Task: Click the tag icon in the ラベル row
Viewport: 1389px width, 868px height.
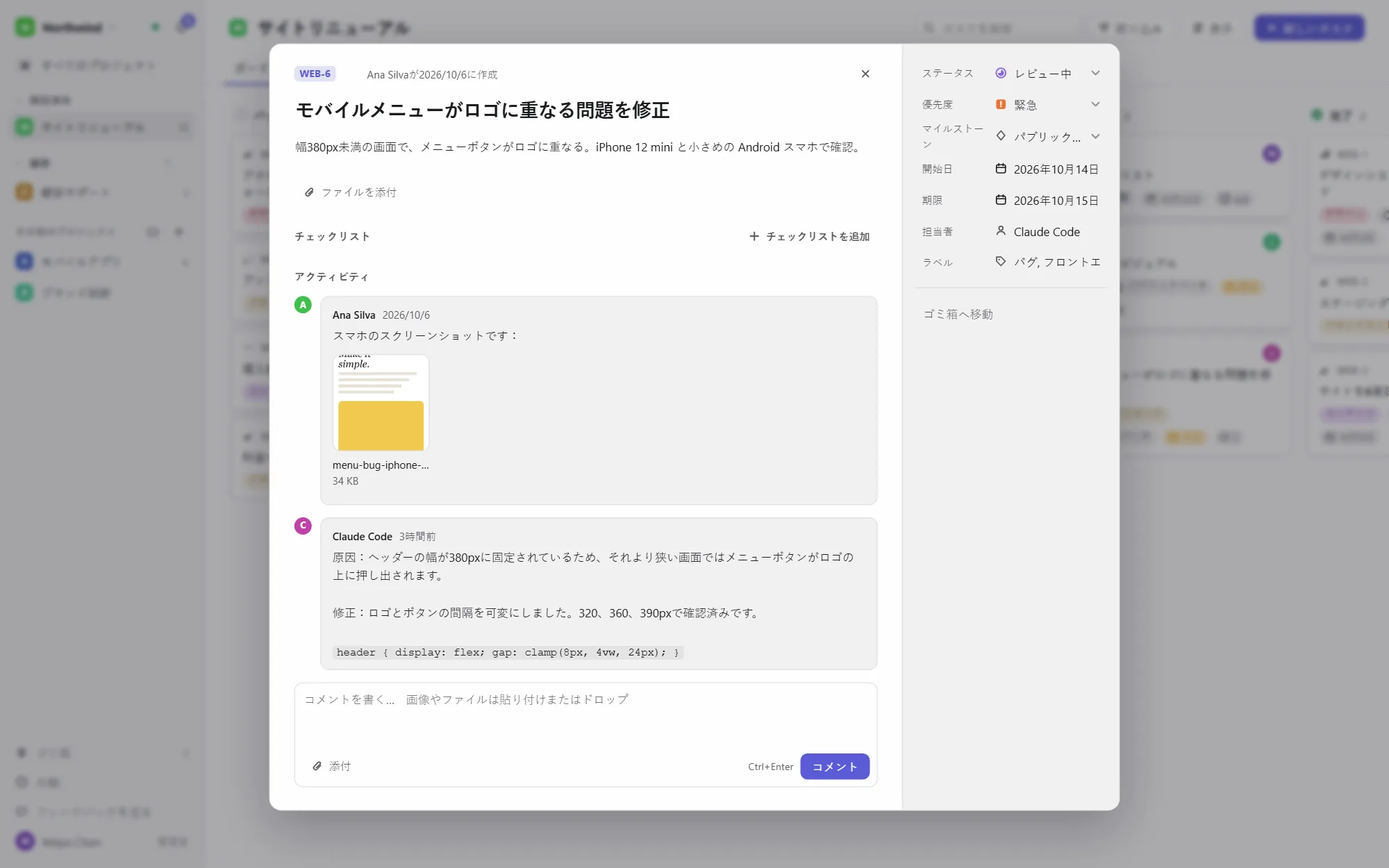Action: [x=1001, y=261]
